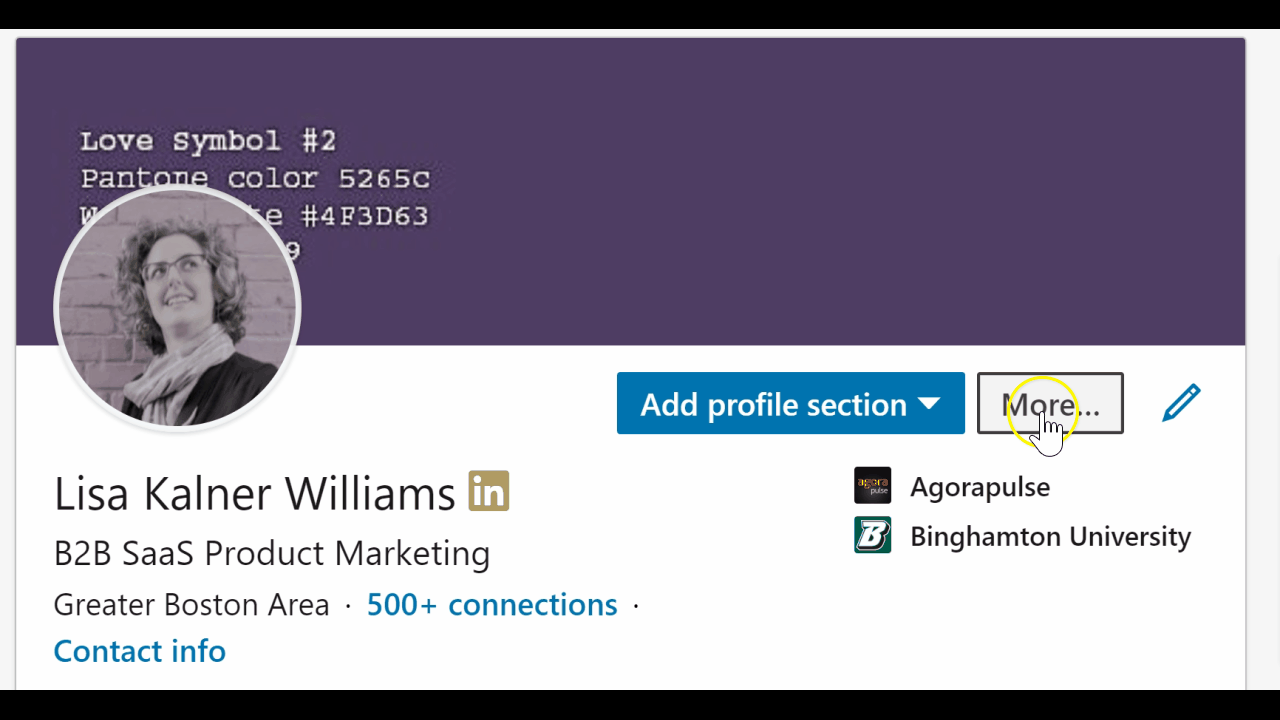This screenshot has width=1280, height=720.
Task: Click the Pantone color 5265C banner text
Action: (x=255, y=179)
